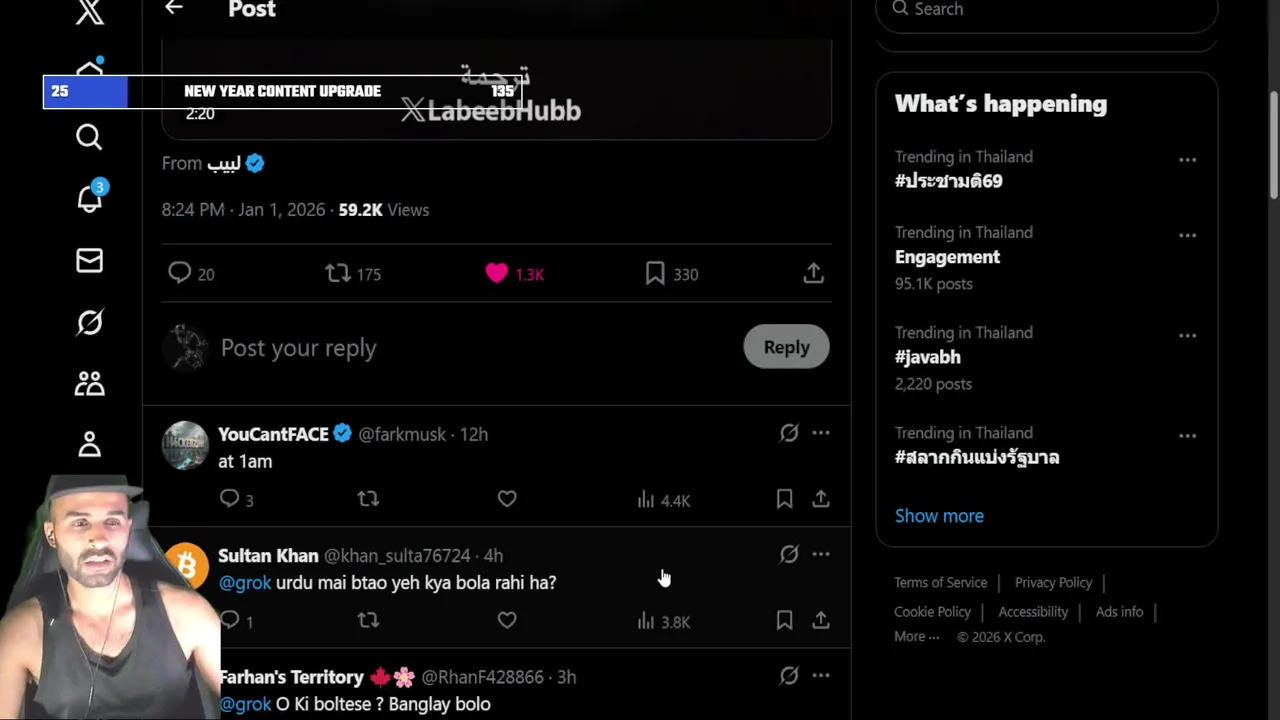Bookmark the main post with 330 saves
The width and height of the screenshot is (1280, 720).
pos(655,273)
